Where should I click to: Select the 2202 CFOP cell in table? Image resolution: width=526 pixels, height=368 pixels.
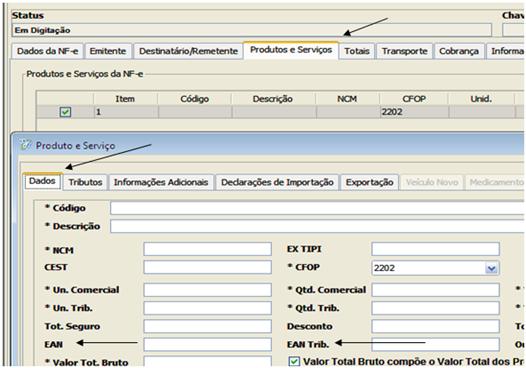click(x=414, y=112)
